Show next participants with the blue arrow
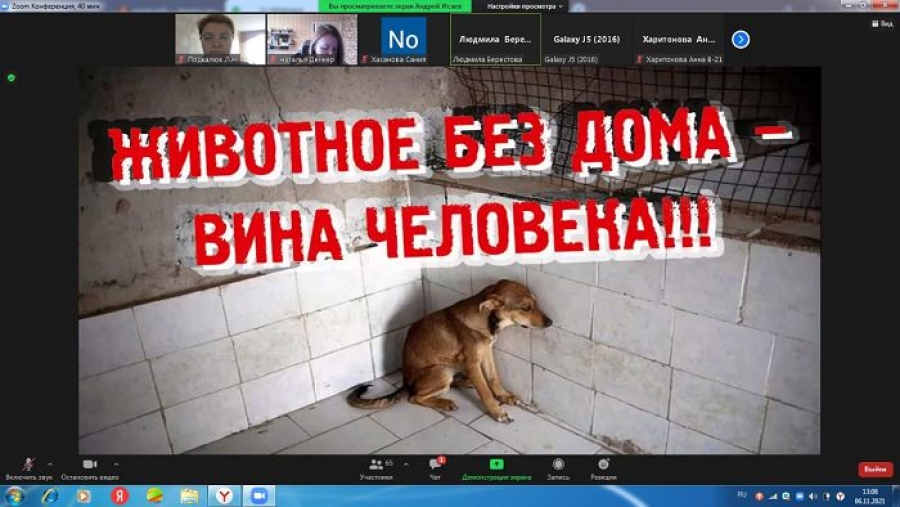900x507 pixels. point(740,39)
